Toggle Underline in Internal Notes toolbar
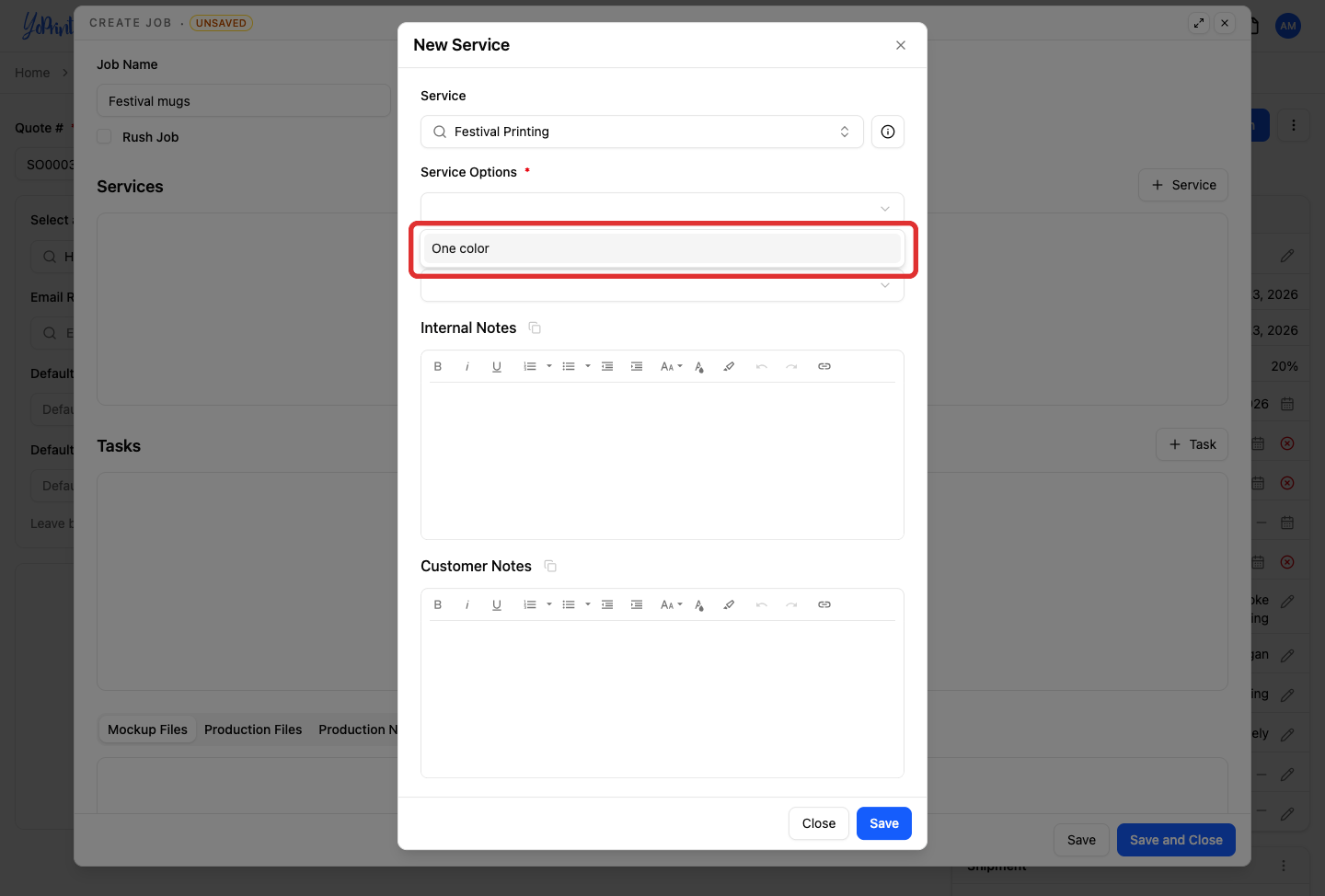Screen dimensions: 1325x896 pos(497,366)
